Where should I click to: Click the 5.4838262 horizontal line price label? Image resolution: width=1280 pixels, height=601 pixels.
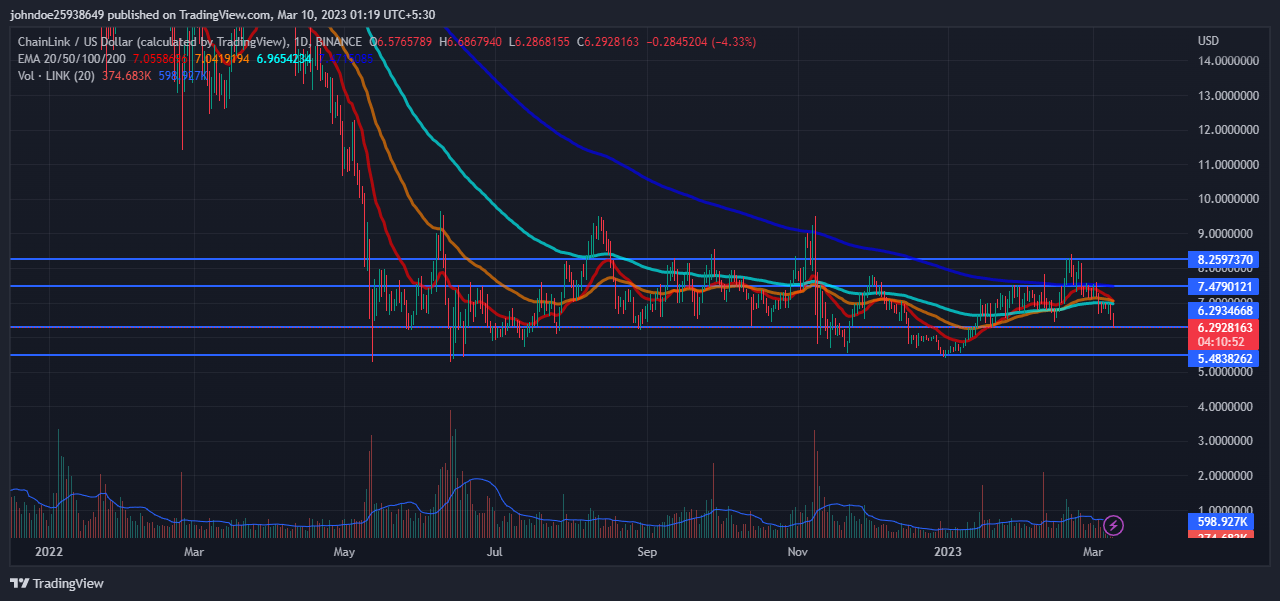tap(1225, 358)
